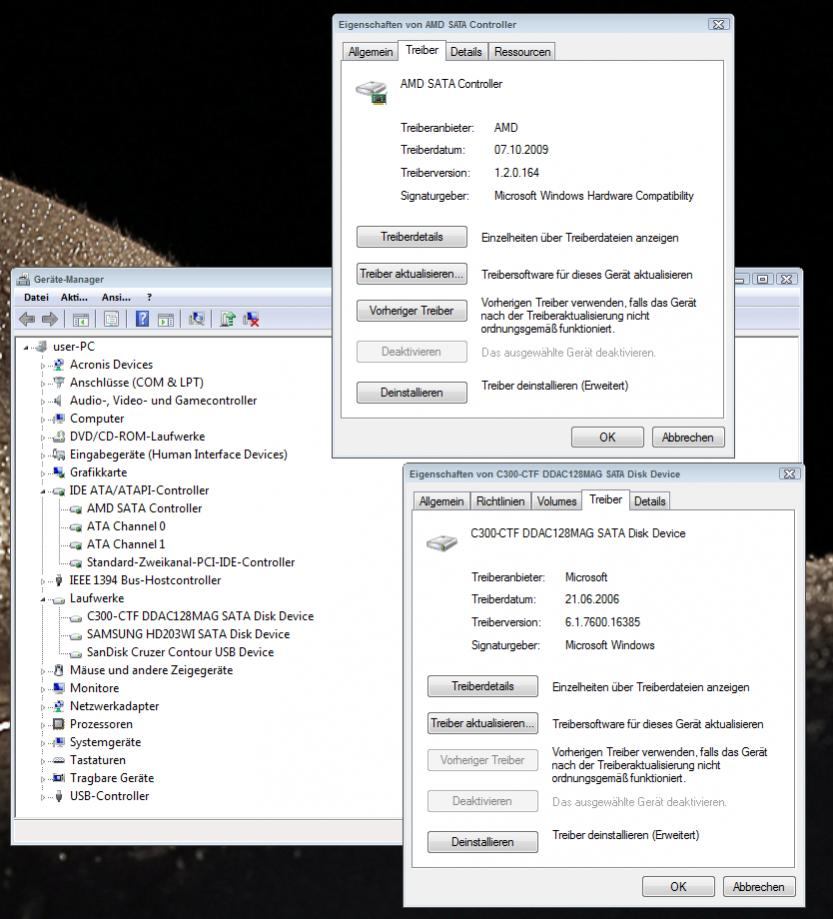This screenshot has width=833, height=919.
Task: Click the IEEE 1394 Bus-Hostcontroller icon
Action: 58,580
